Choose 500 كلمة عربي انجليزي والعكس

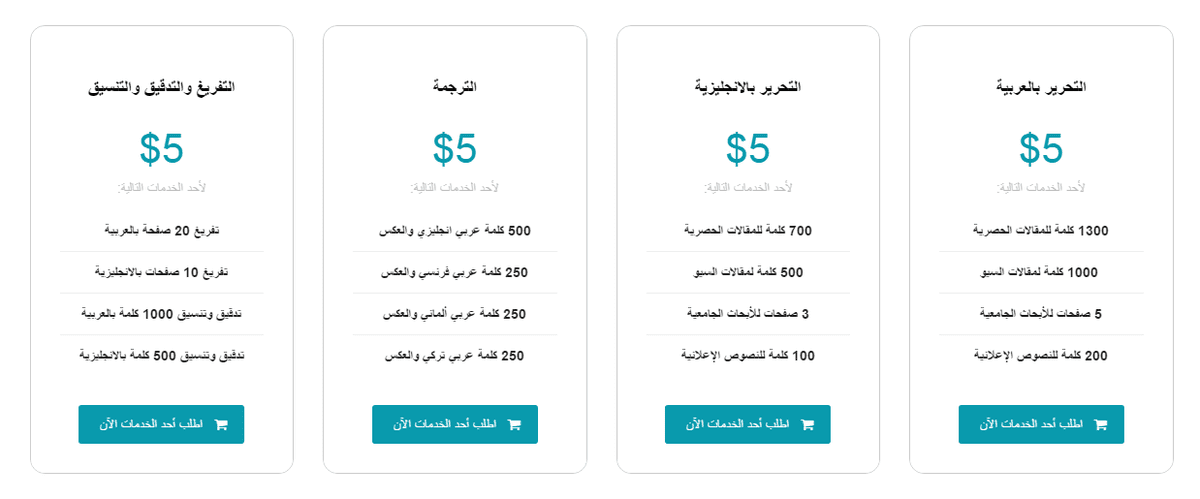tap(455, 231)
